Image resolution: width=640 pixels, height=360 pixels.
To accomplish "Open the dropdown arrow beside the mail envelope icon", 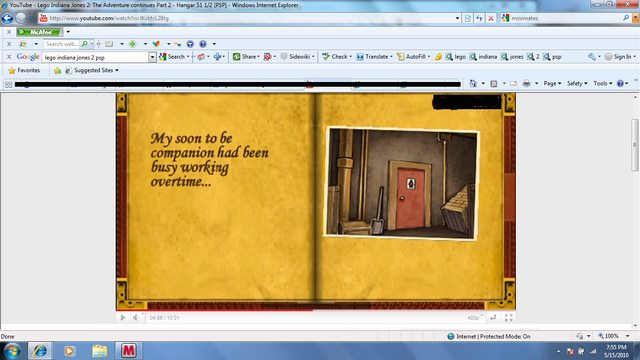I will [x=122, y=44].
